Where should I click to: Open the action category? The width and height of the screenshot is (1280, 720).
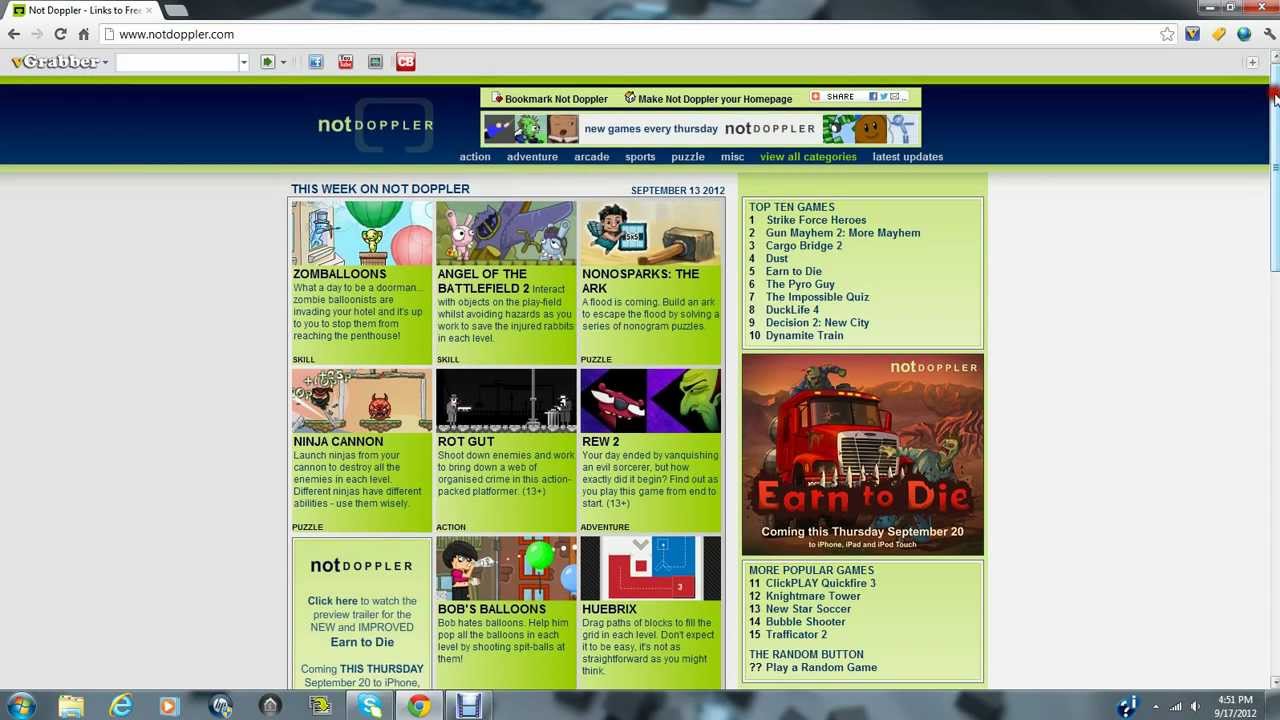click(x=475, y=157)
